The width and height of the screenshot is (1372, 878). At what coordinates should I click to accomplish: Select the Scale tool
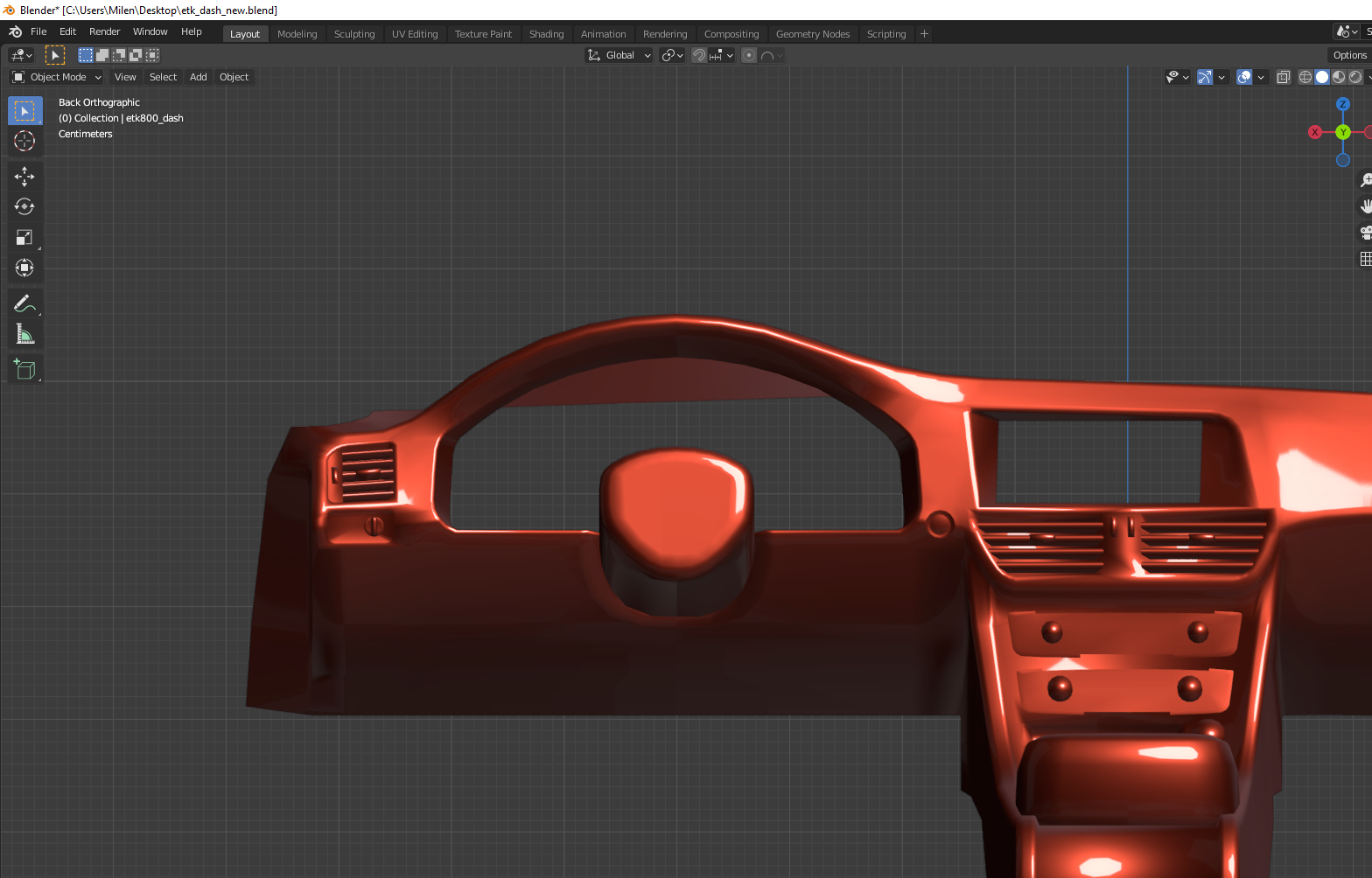coord(24,238)
